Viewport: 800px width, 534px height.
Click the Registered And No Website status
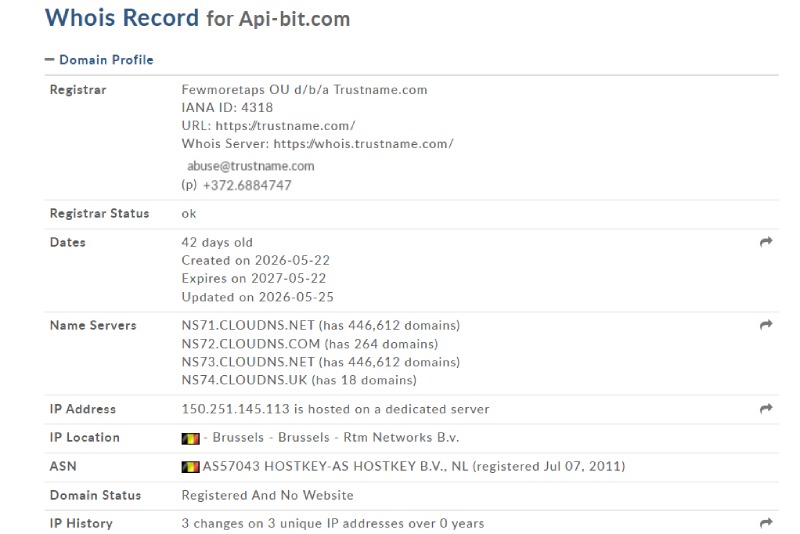tap(267, 495)
